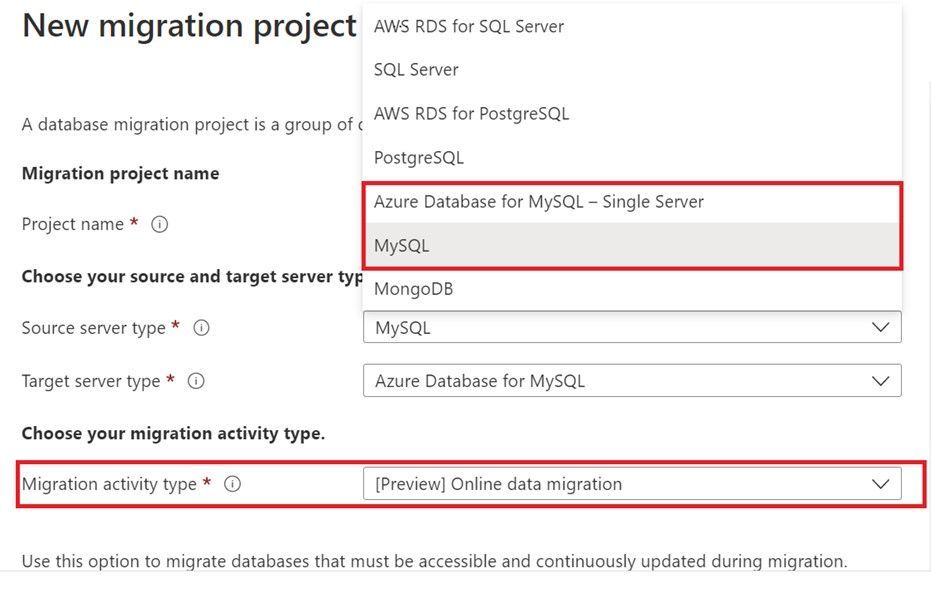Click the Migration activity type info icon
This screenshot has width=931, height=593.
233,484
